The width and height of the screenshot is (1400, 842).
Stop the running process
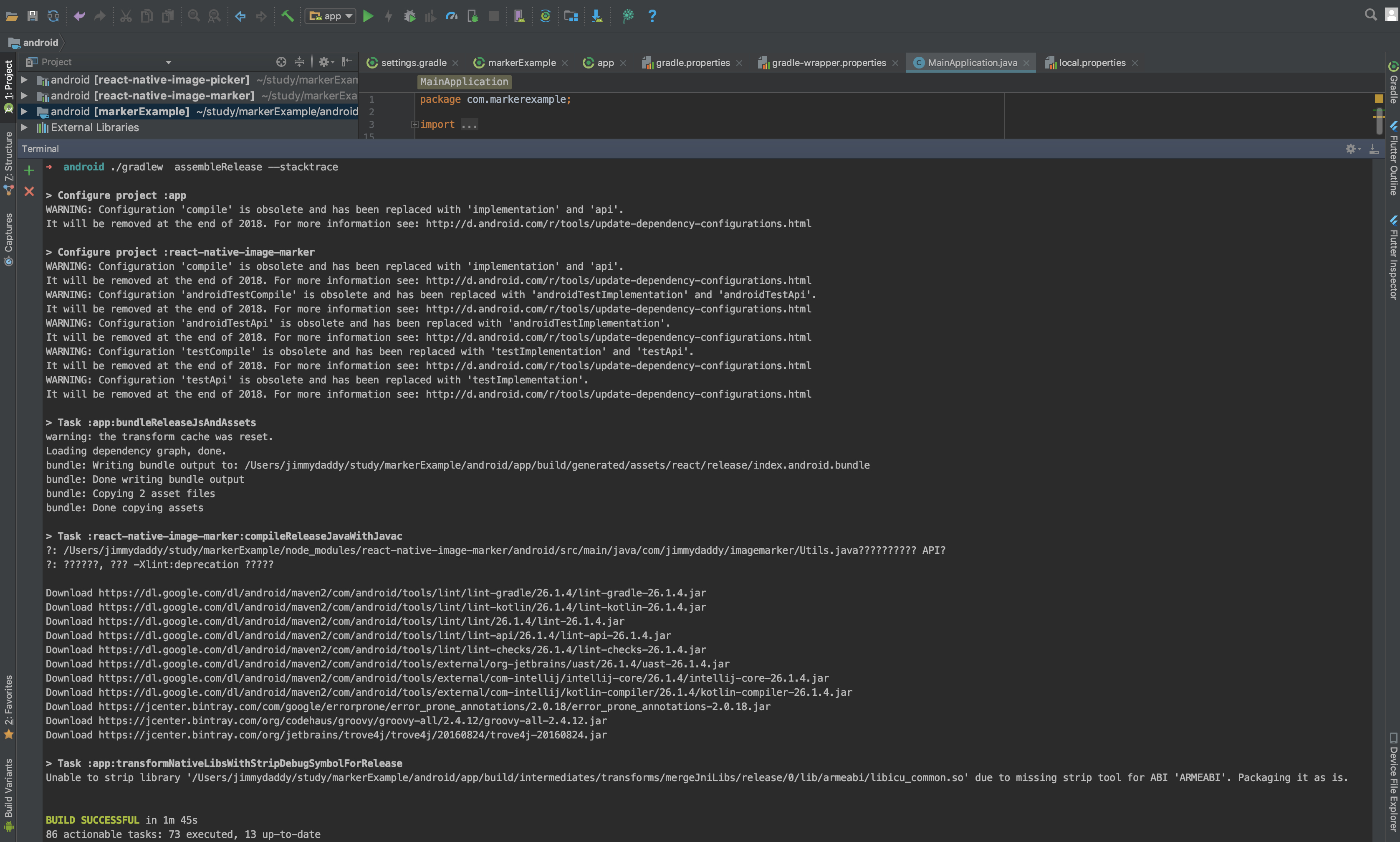(493, 16)
